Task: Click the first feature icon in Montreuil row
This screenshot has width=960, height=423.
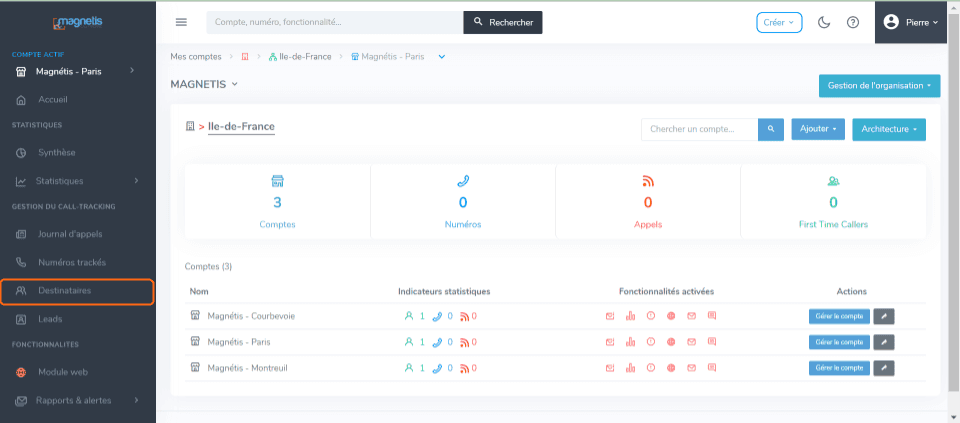Action: [610, 368]
